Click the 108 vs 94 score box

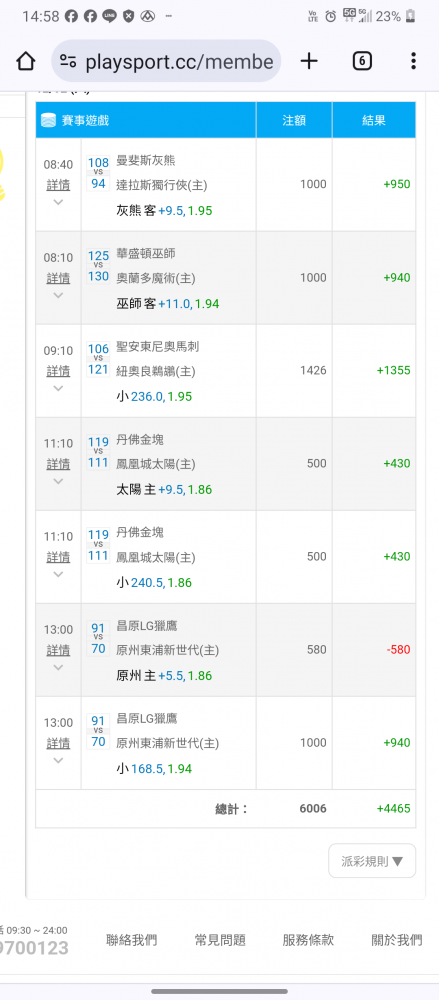click(98, 173)
